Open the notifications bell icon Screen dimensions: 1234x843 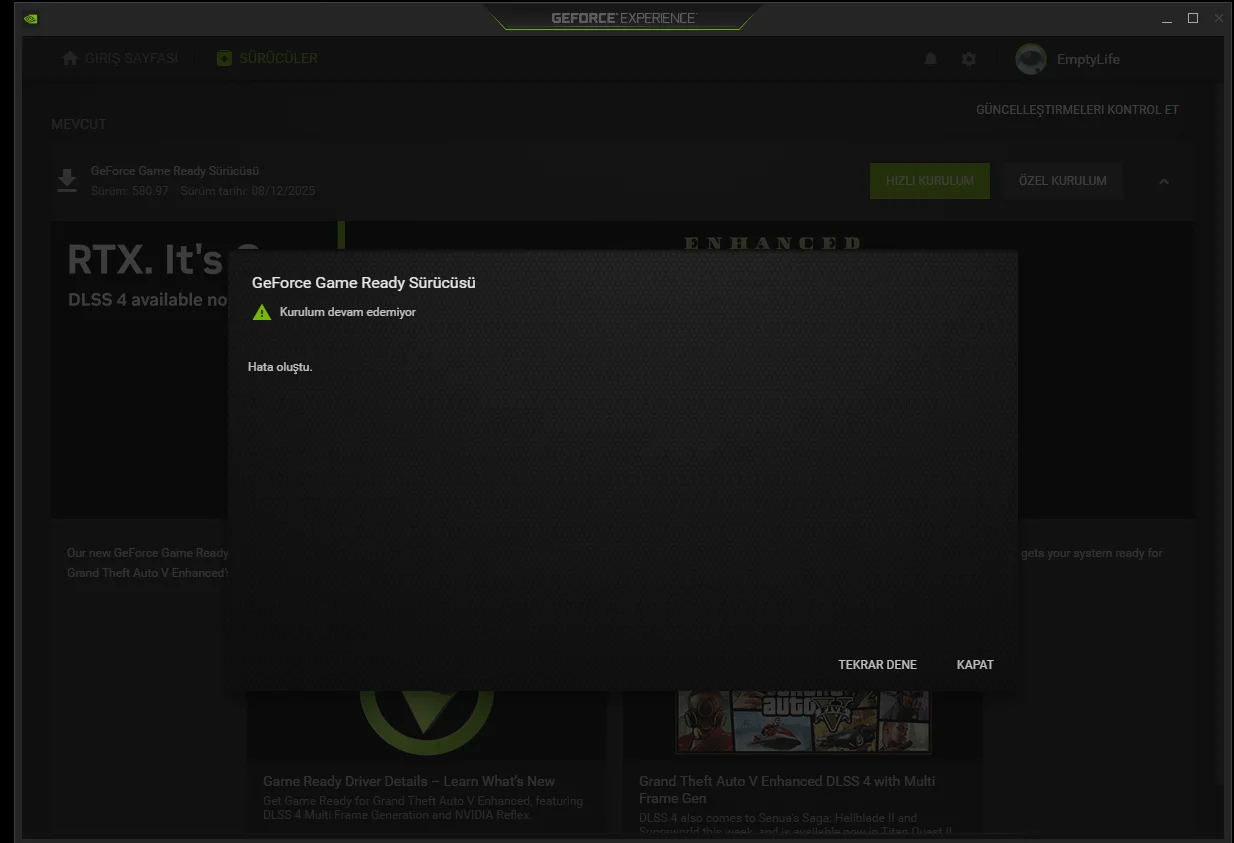(930, 59)
